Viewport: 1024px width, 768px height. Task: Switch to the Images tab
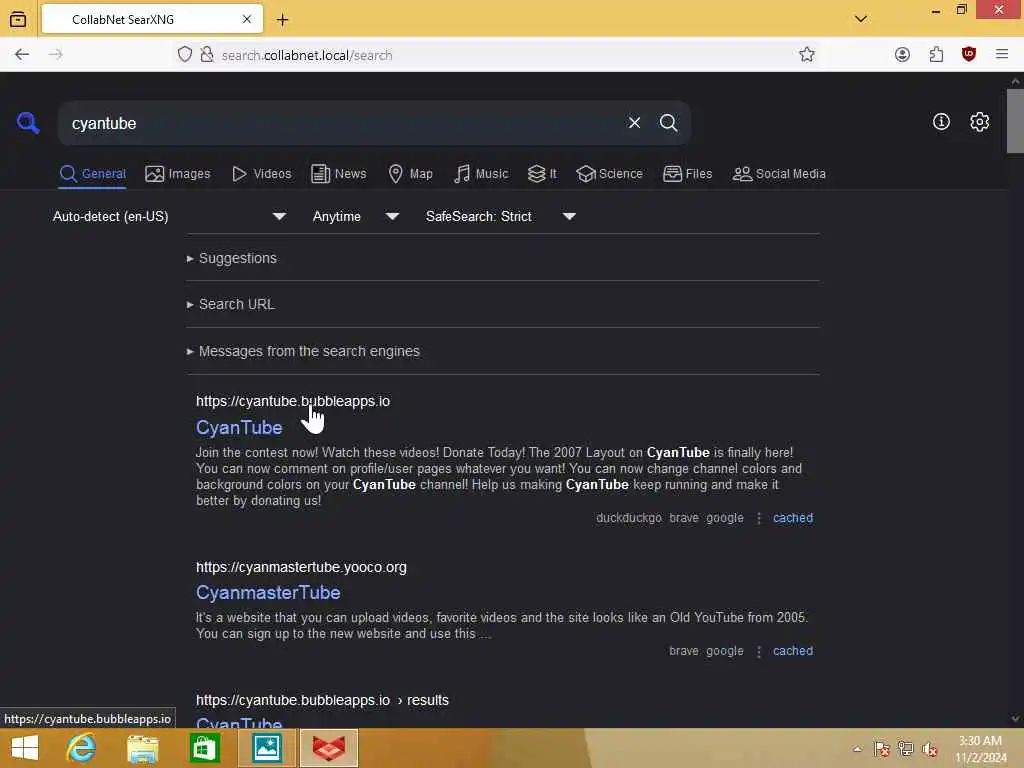click(178, 174)
